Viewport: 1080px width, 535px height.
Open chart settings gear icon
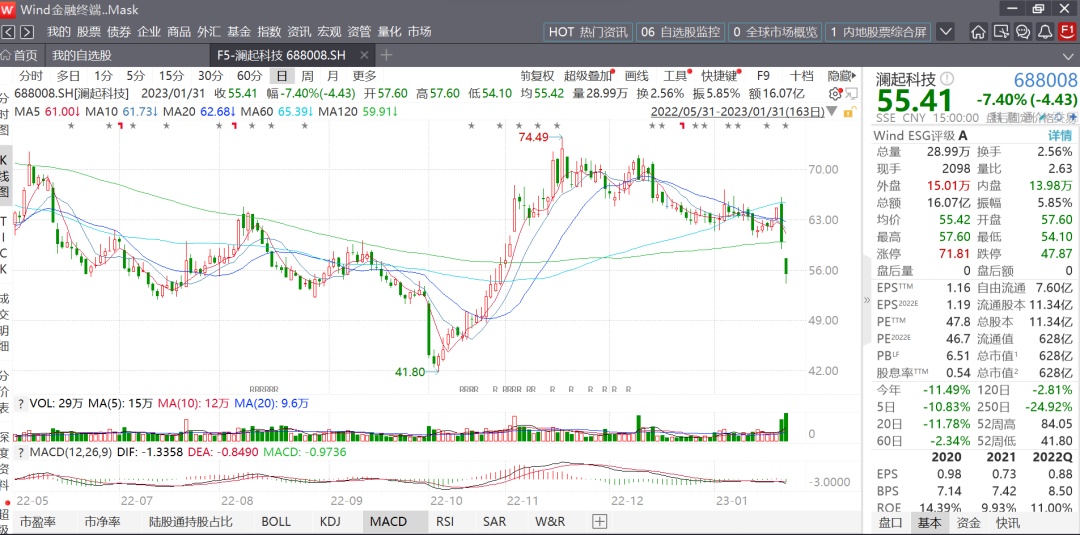(x=835, y=94)
